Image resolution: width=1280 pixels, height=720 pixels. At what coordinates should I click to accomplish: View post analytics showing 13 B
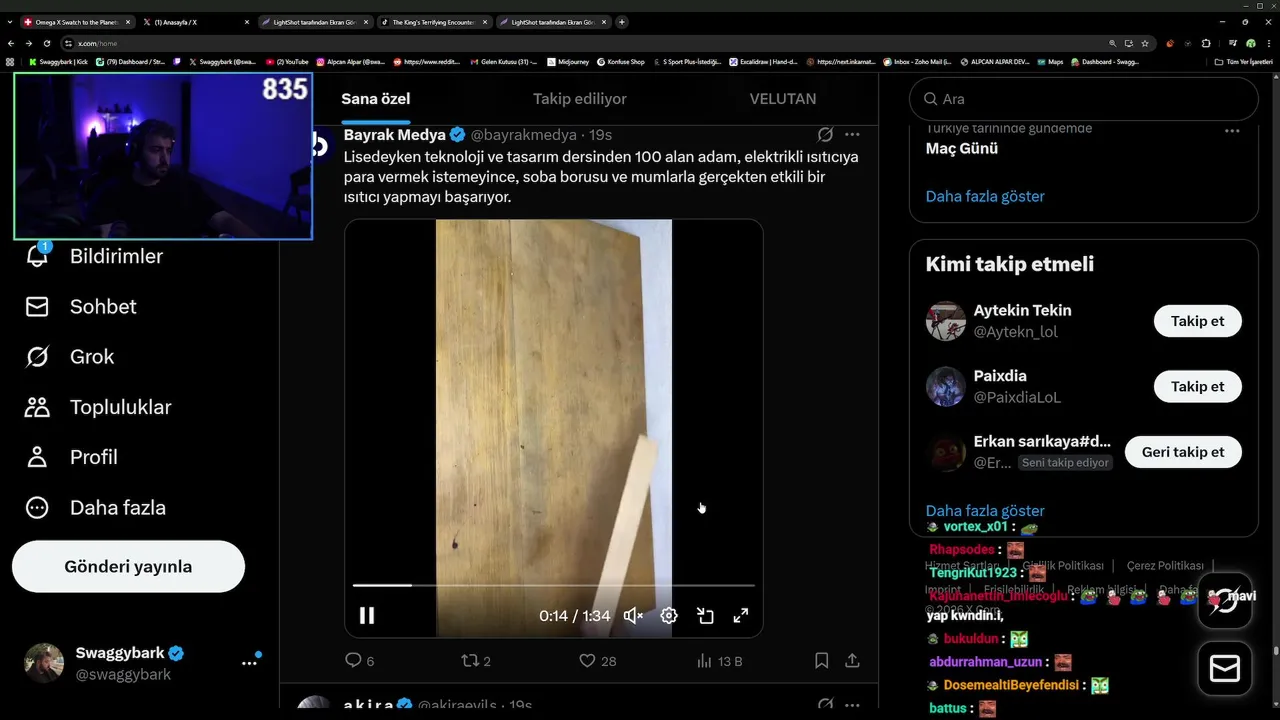(x=719, y=661)
